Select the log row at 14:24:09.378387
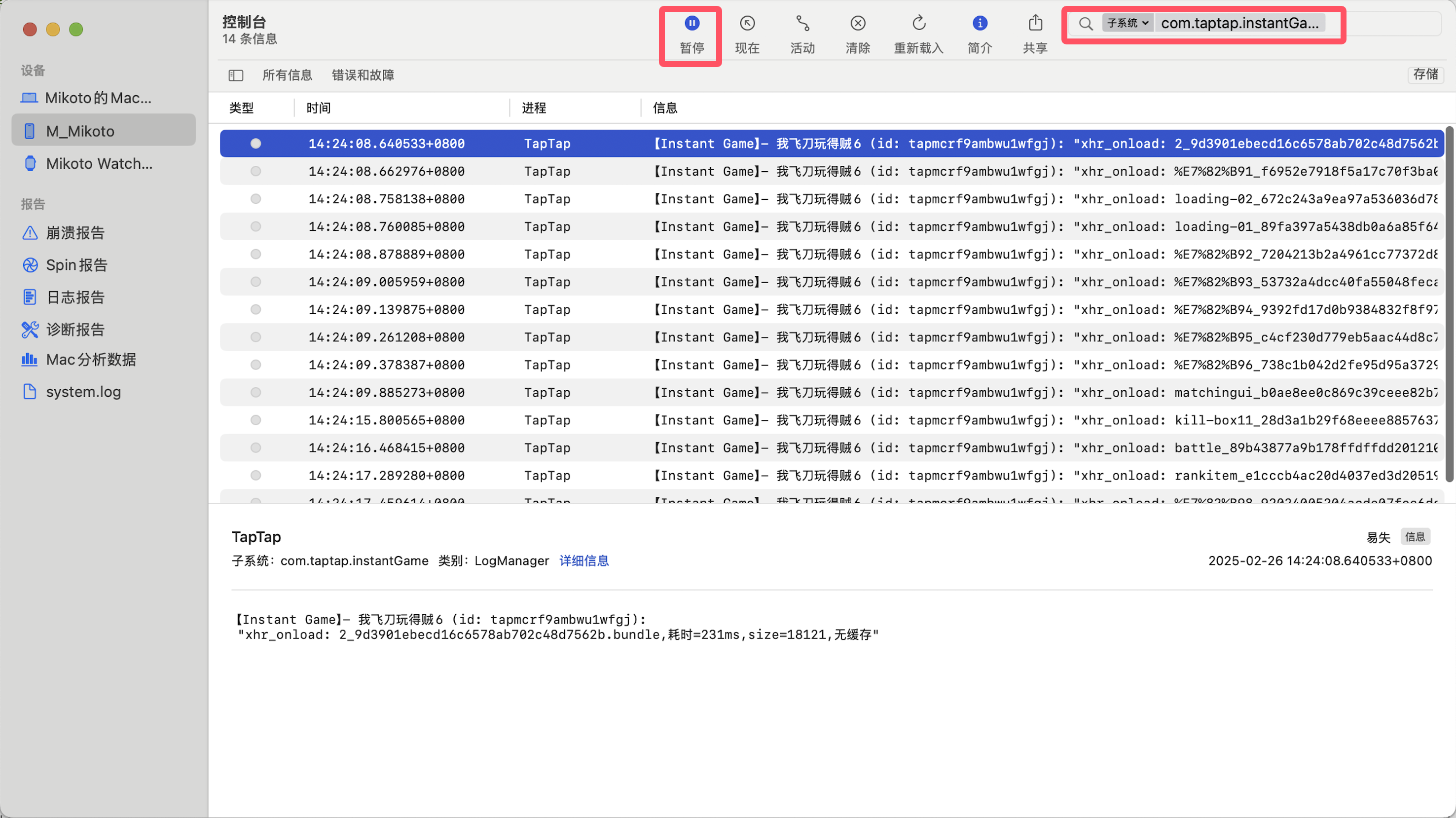The height and width of the screenshot is (818, 1456). pyautogui.click(x=832, y=365)
